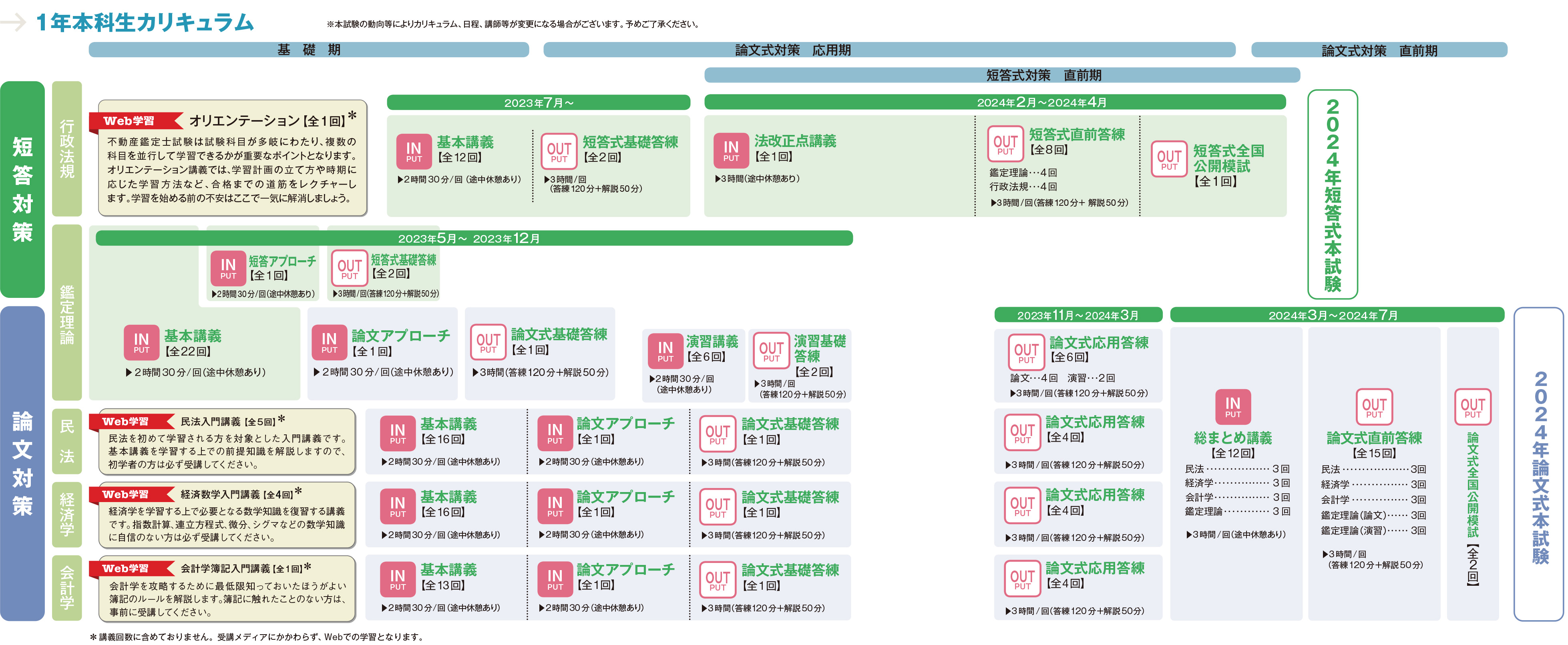Viewport: 1568px width, 645px height.
Task: Click the OUT PUT icon beside 短答式全国公開模試
Action: [1169, 159]
